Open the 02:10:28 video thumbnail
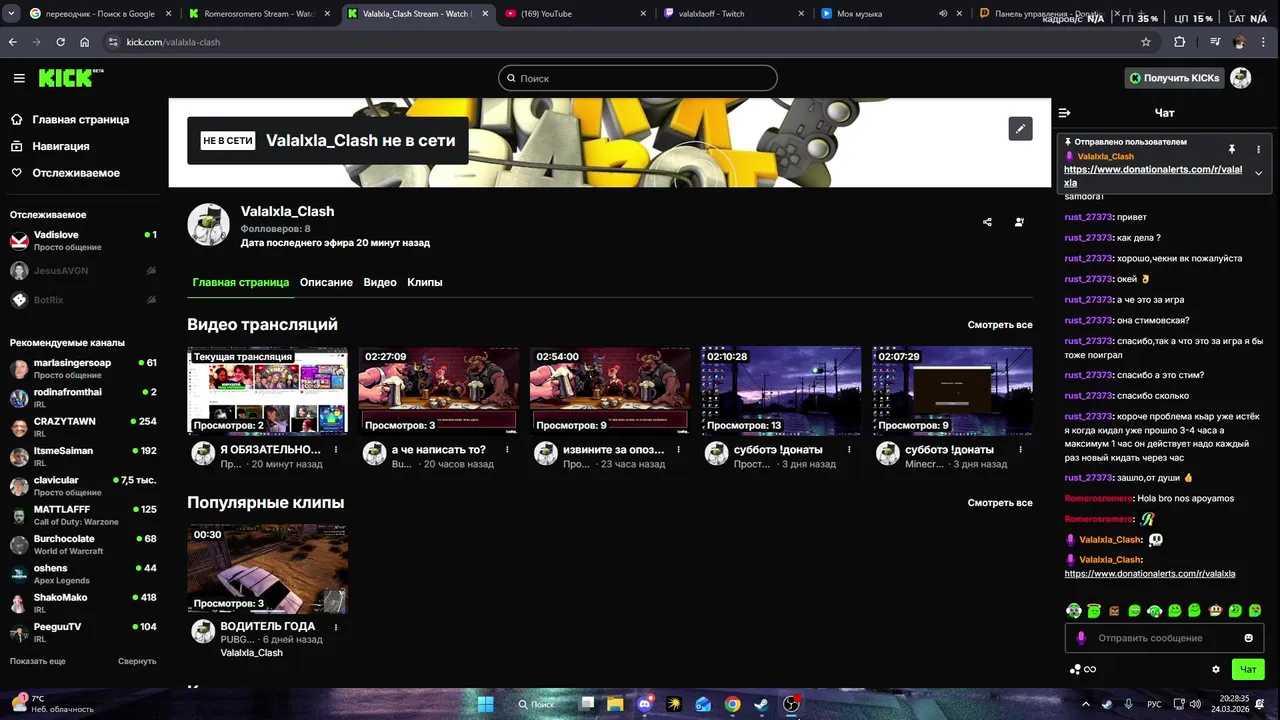Image resolution: width=1280 pixels, height=720 pixels. click(x=781, y=391)
